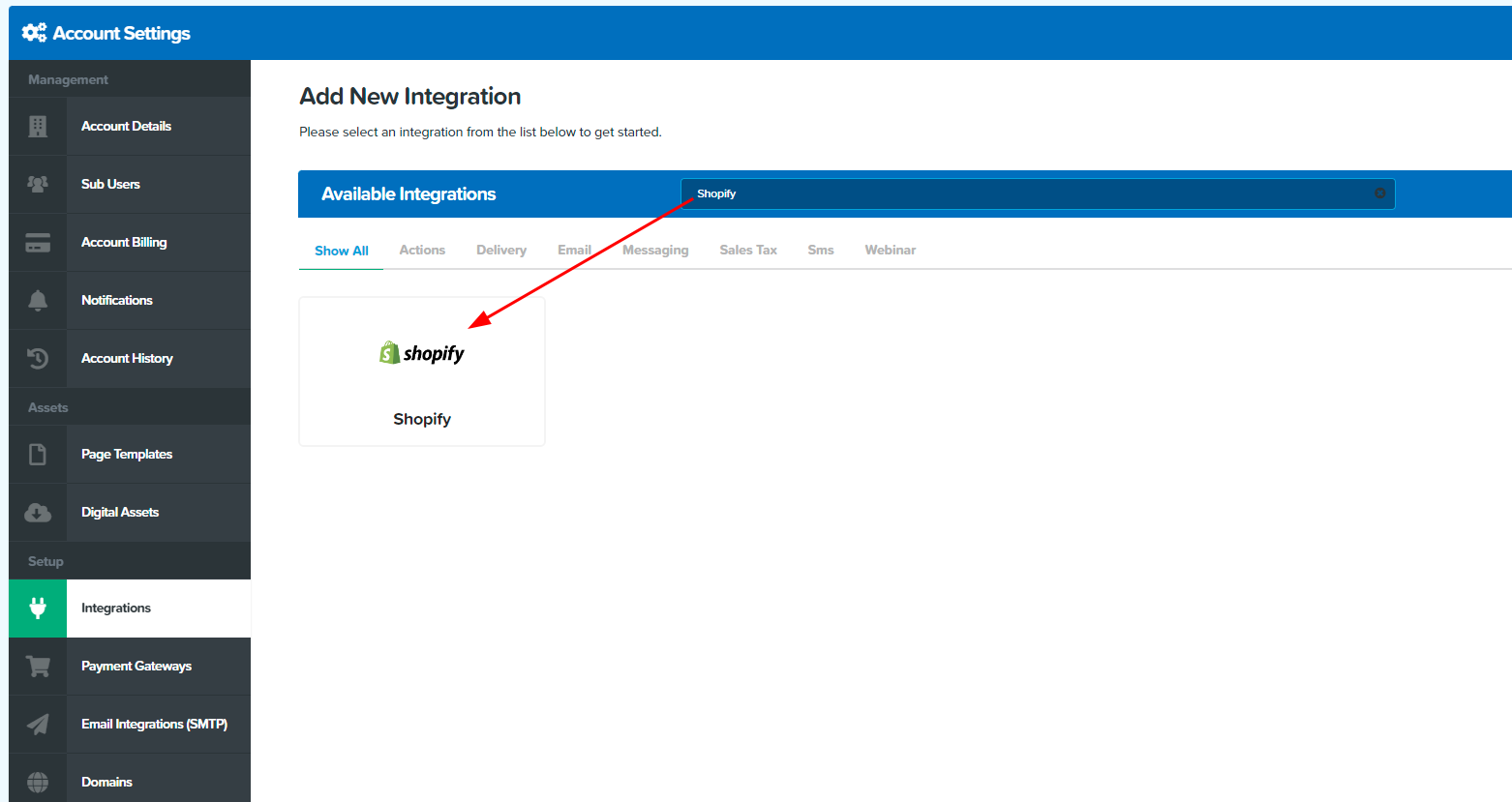
Task: Click the Email Integrations paper plane icon
Action: coord(38,724)
